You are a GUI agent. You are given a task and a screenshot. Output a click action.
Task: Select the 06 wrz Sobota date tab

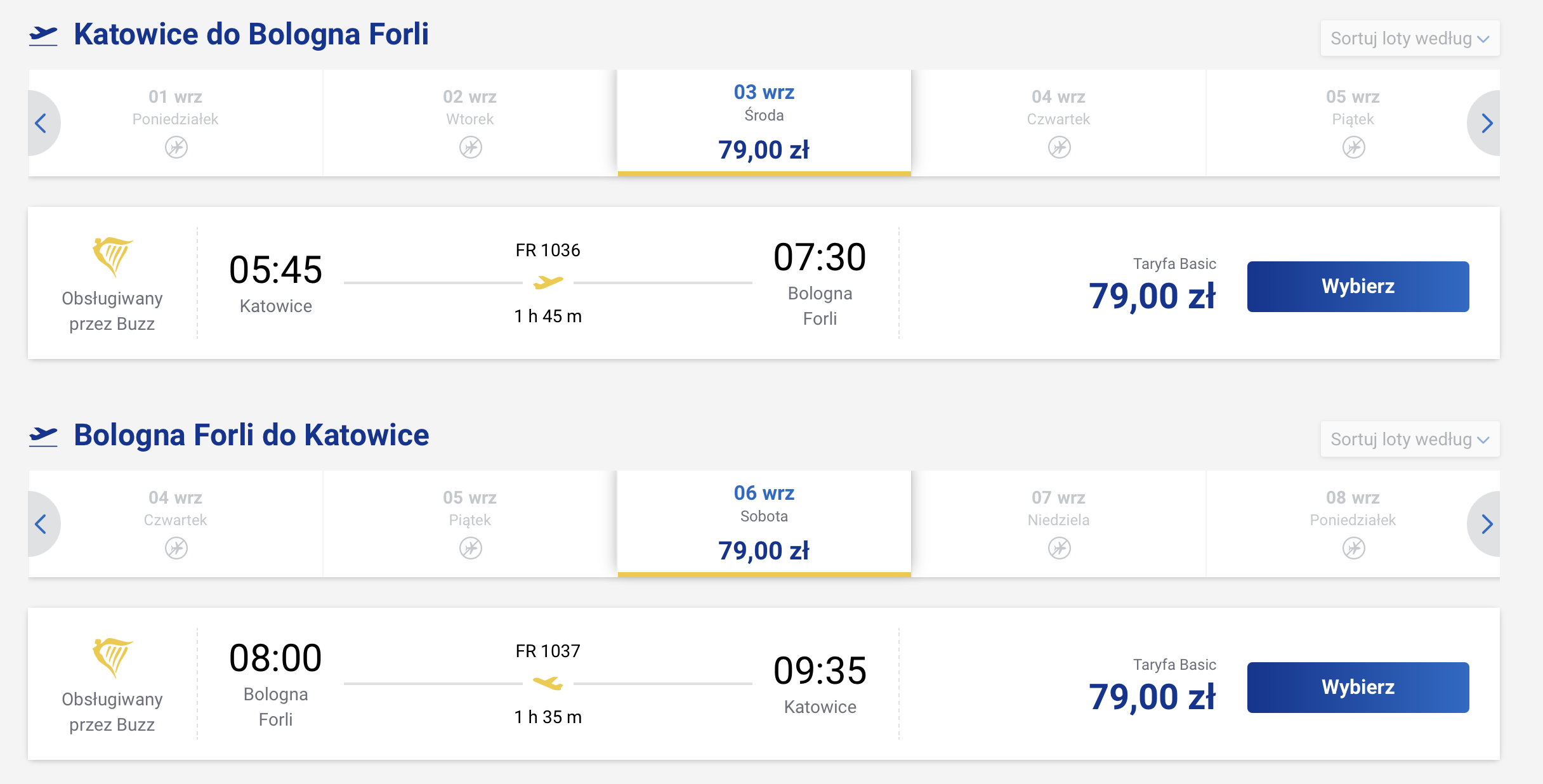pos(764,524)
